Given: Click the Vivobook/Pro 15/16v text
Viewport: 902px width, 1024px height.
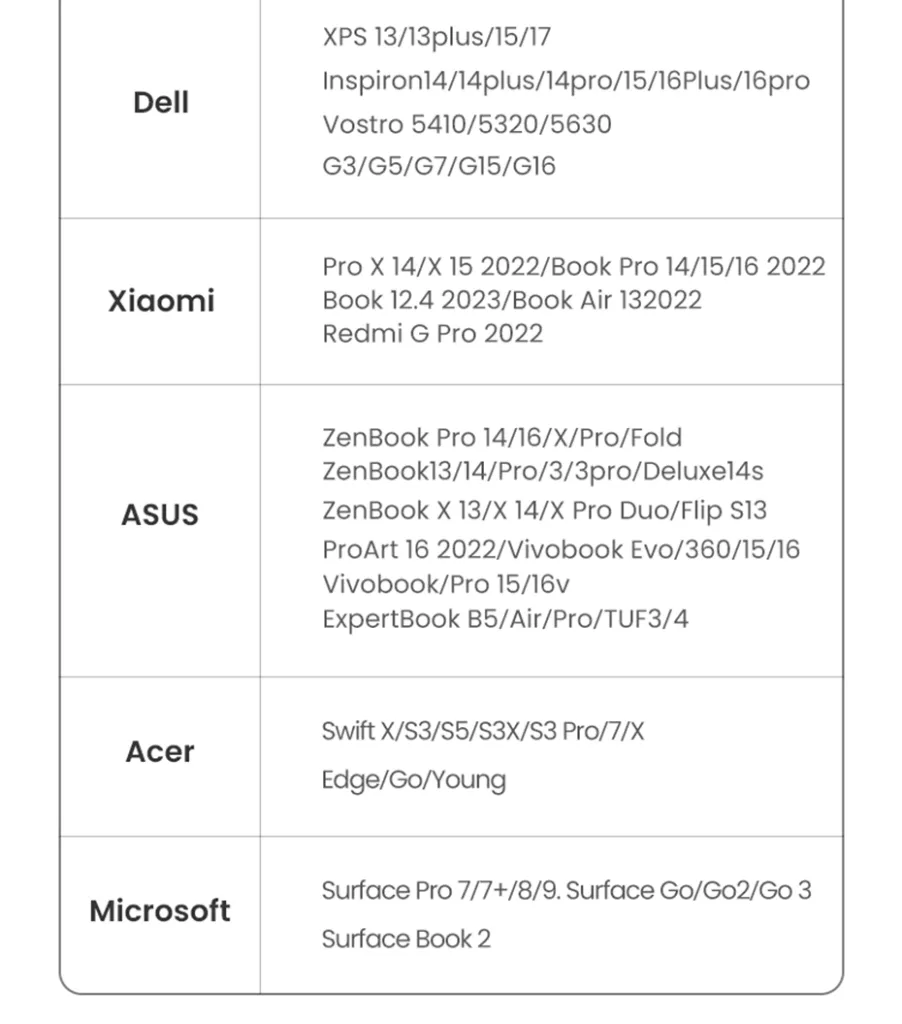Looking at the screenshot, I should 446,584.
